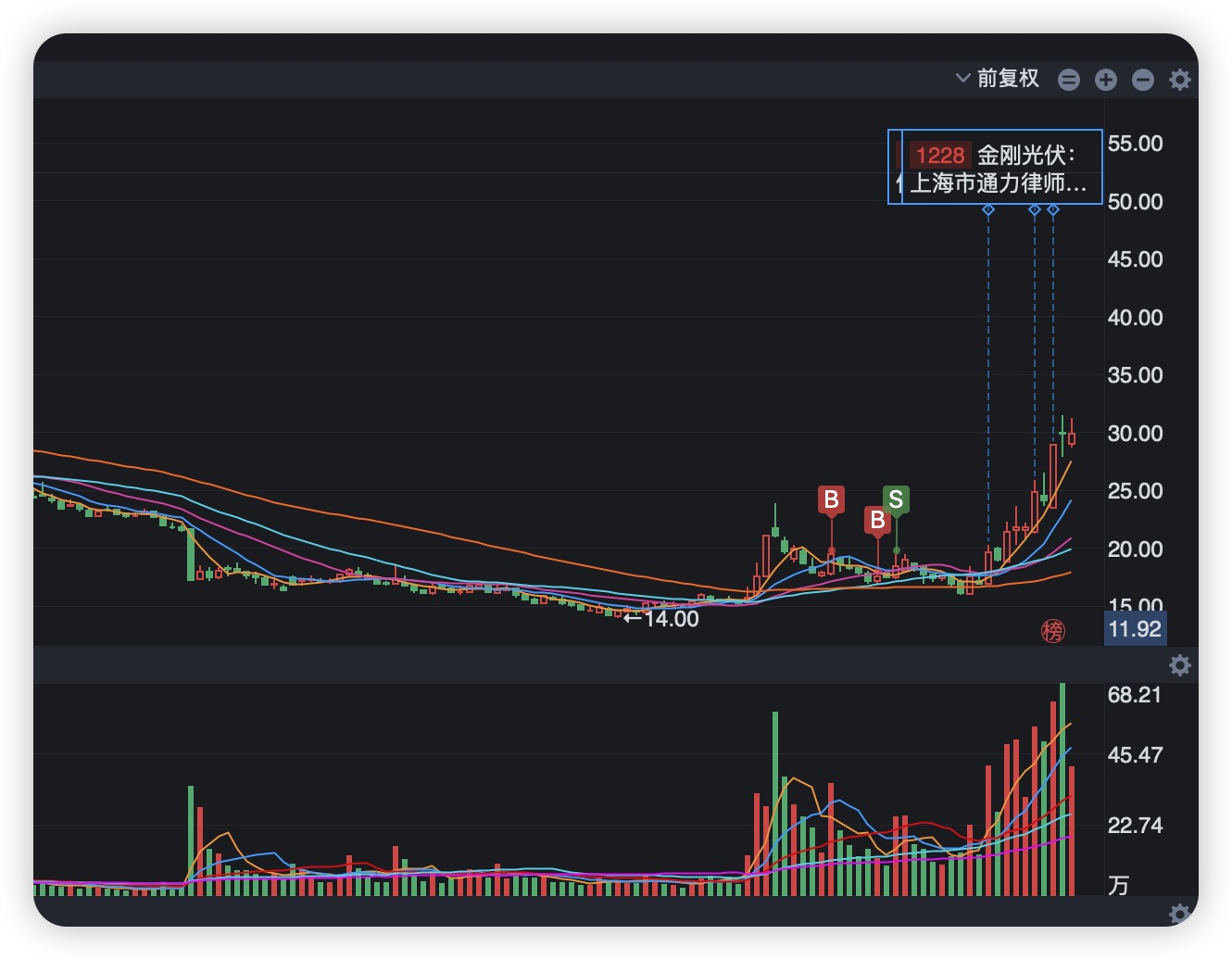Click the highlighted 11.92 price label
Screen dimensions: 1232x960
click(x=1135, y=629)
